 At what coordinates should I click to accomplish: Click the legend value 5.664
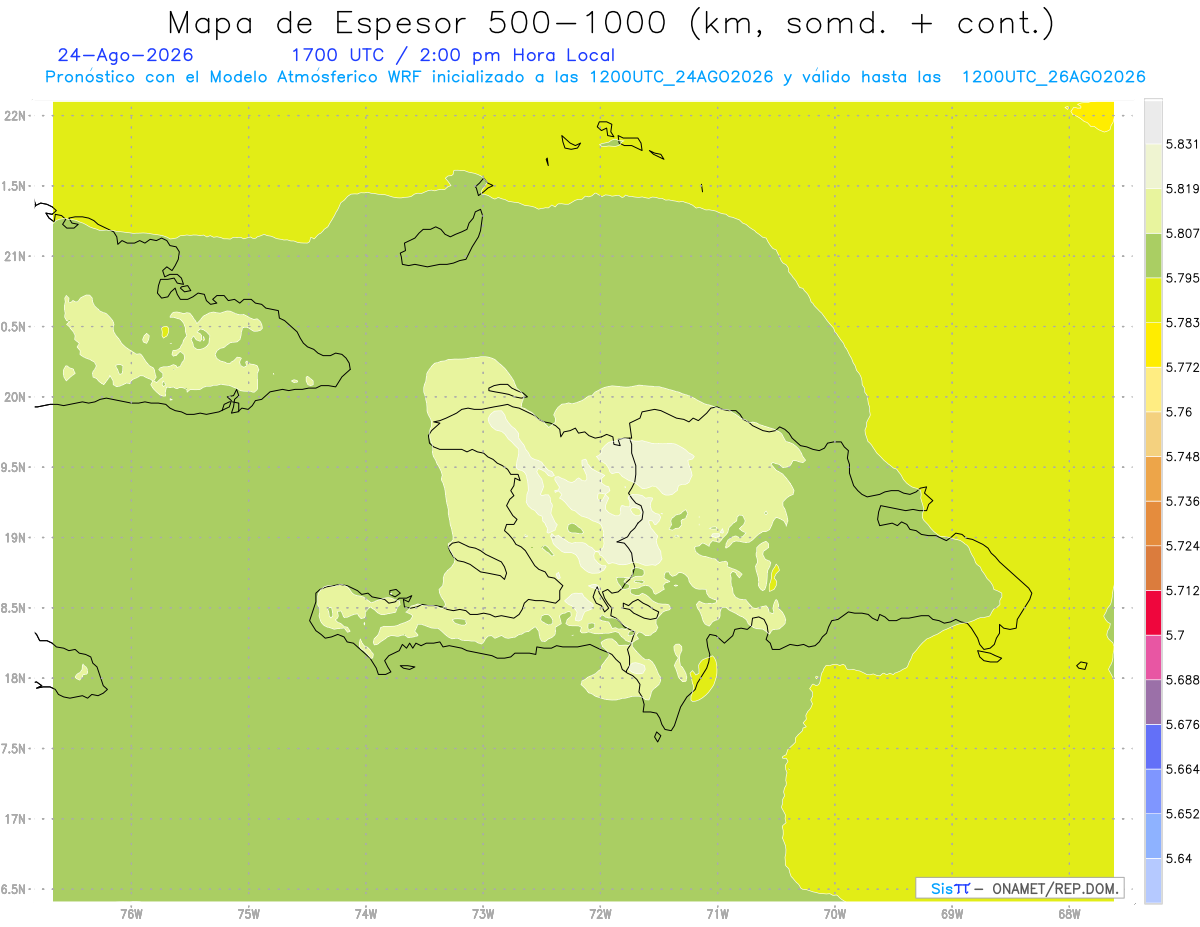point(1183,769)
